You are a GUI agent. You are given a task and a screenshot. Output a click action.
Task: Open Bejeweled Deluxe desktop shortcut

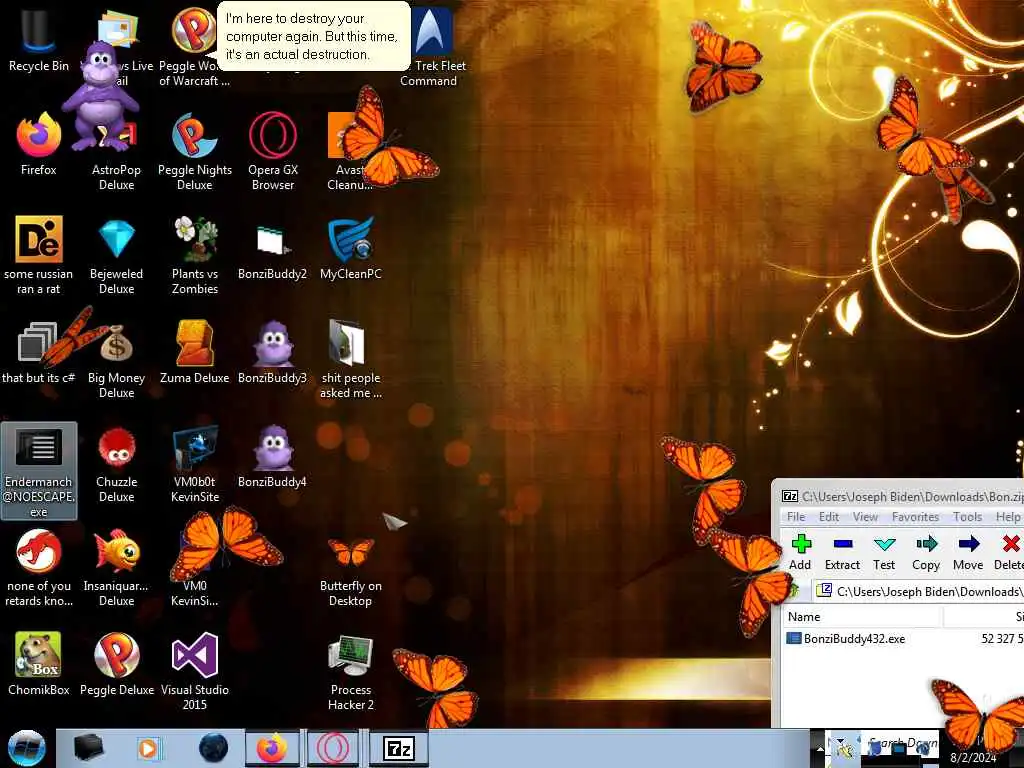(116, 255)
